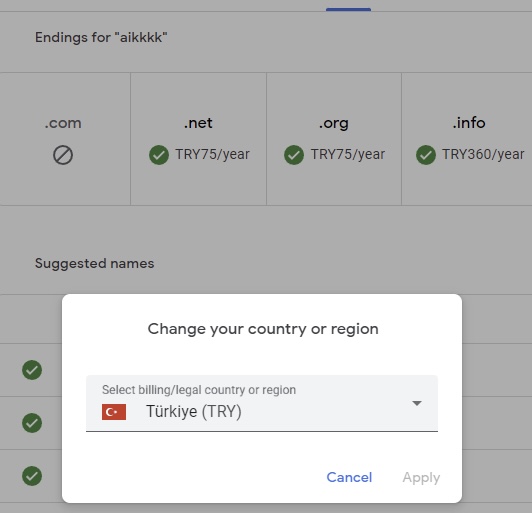Click the active tab underline at top
This screenshot has width=532, height=513.
348,10
